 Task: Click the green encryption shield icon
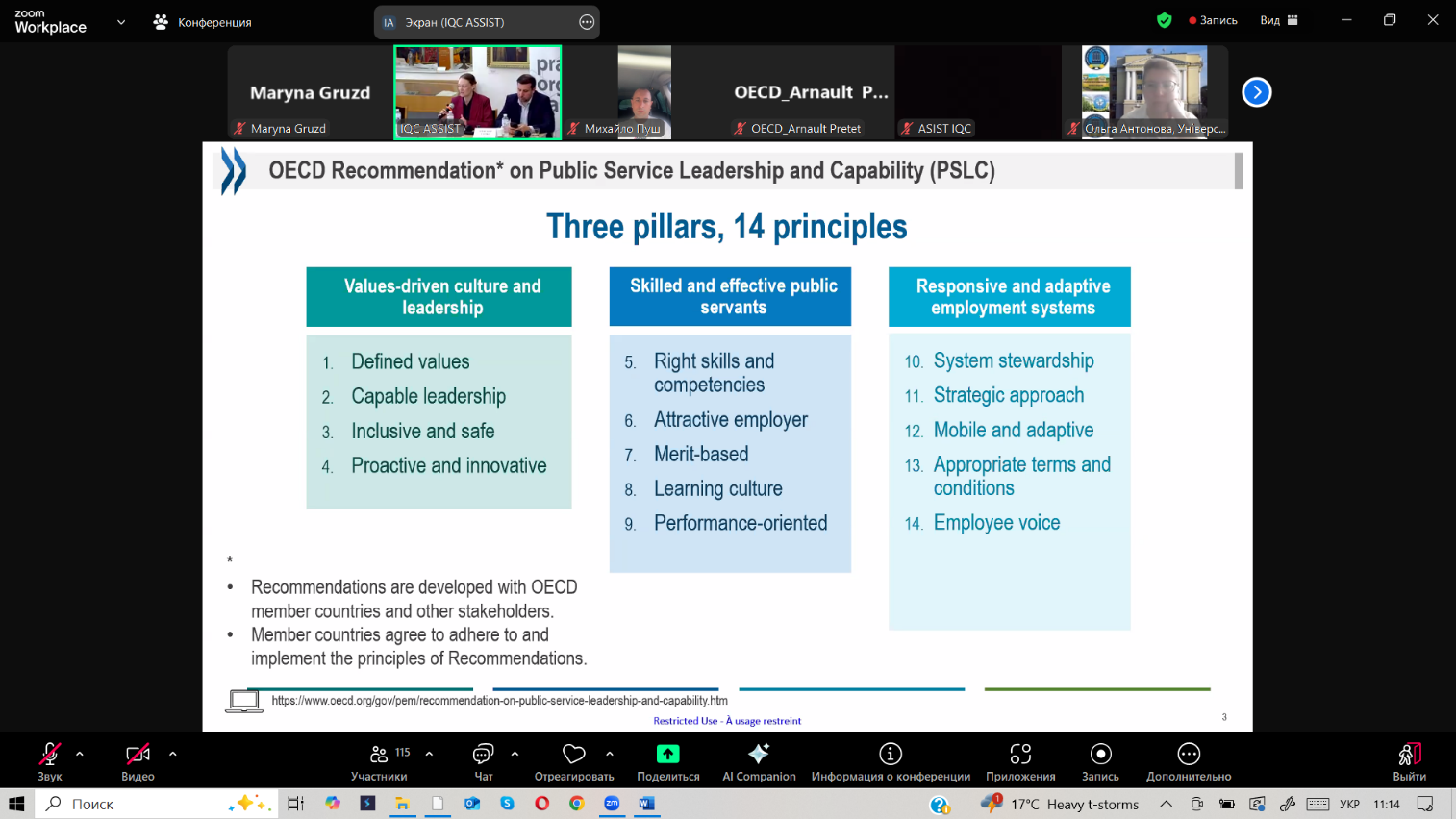[x=1165, y=20]
